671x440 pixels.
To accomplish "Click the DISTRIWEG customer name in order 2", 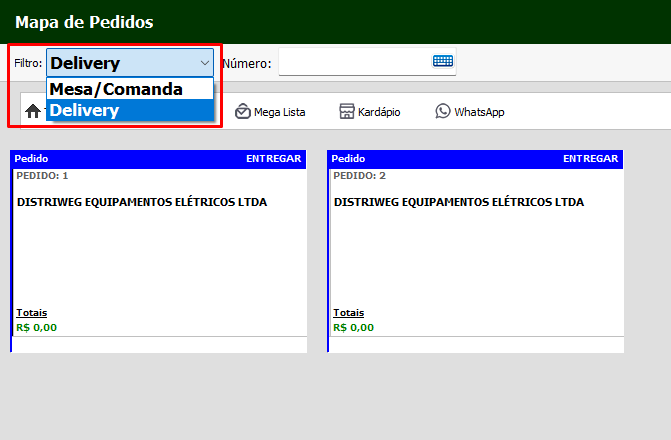I will point(458,202).
